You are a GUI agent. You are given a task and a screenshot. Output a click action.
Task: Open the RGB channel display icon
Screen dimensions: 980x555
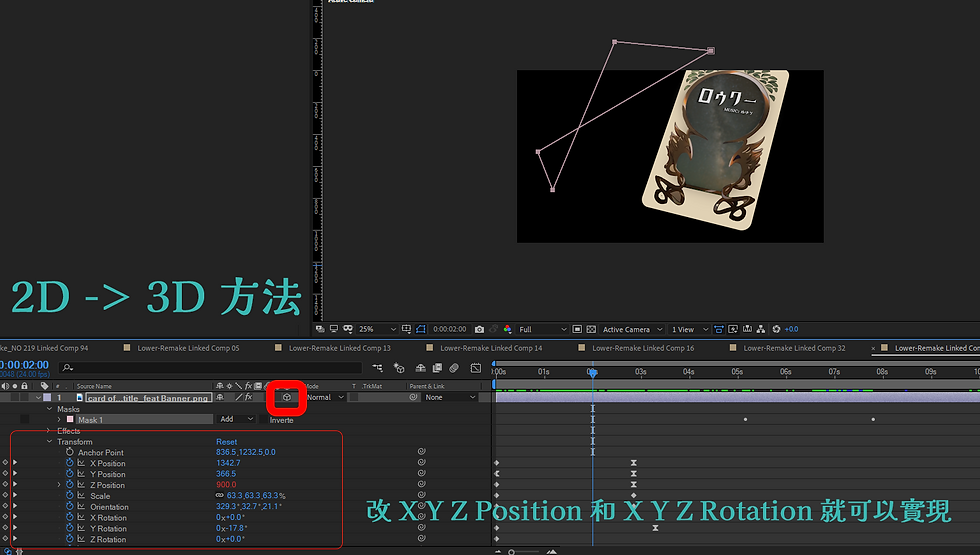click(508, 329)
